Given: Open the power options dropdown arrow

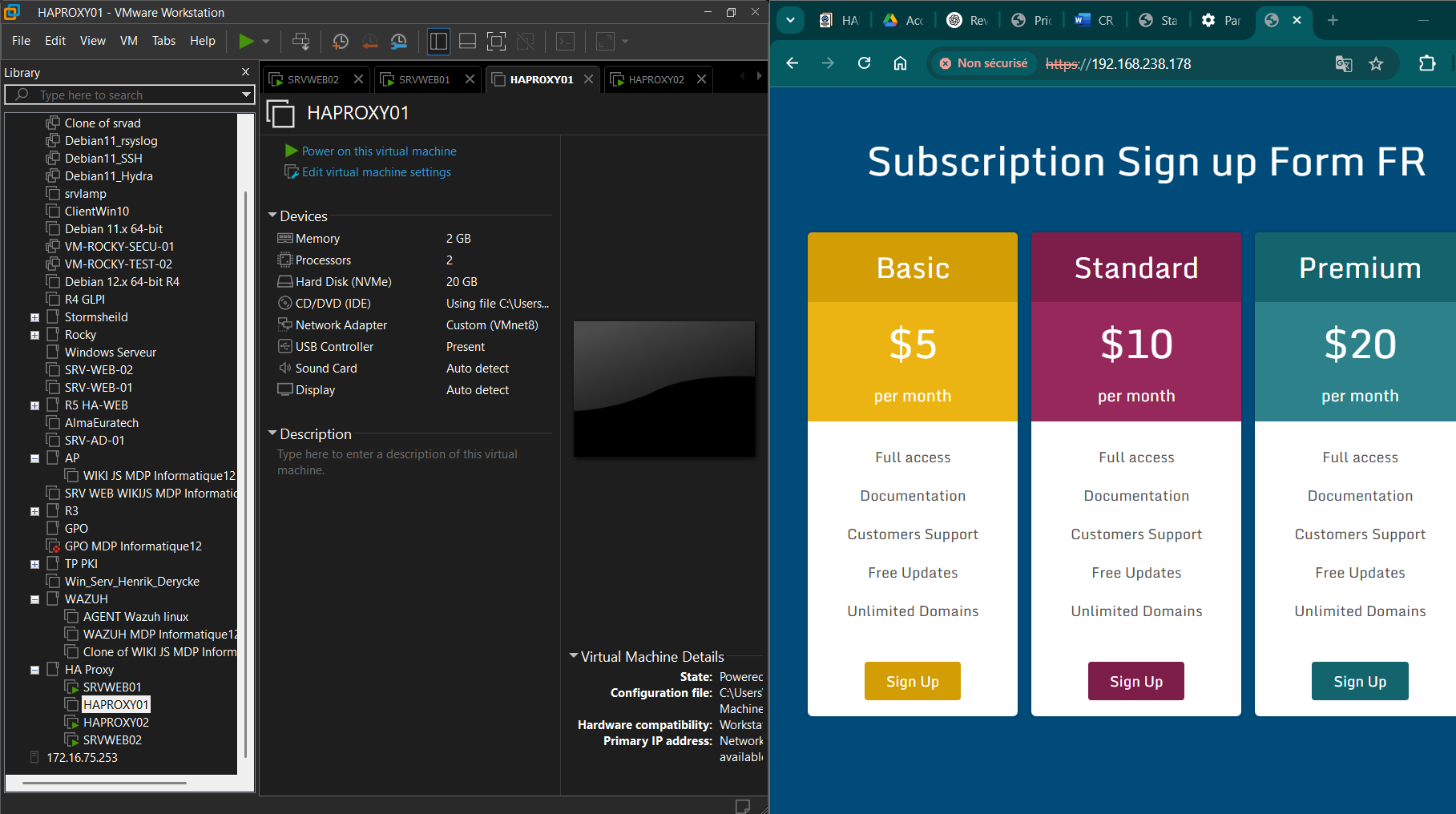Looking at the screenshot, I should (x=266, y=41).
